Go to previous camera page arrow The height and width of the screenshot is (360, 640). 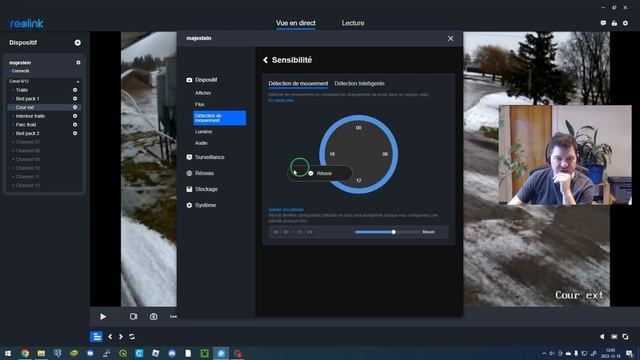click(x=110, y=337)
